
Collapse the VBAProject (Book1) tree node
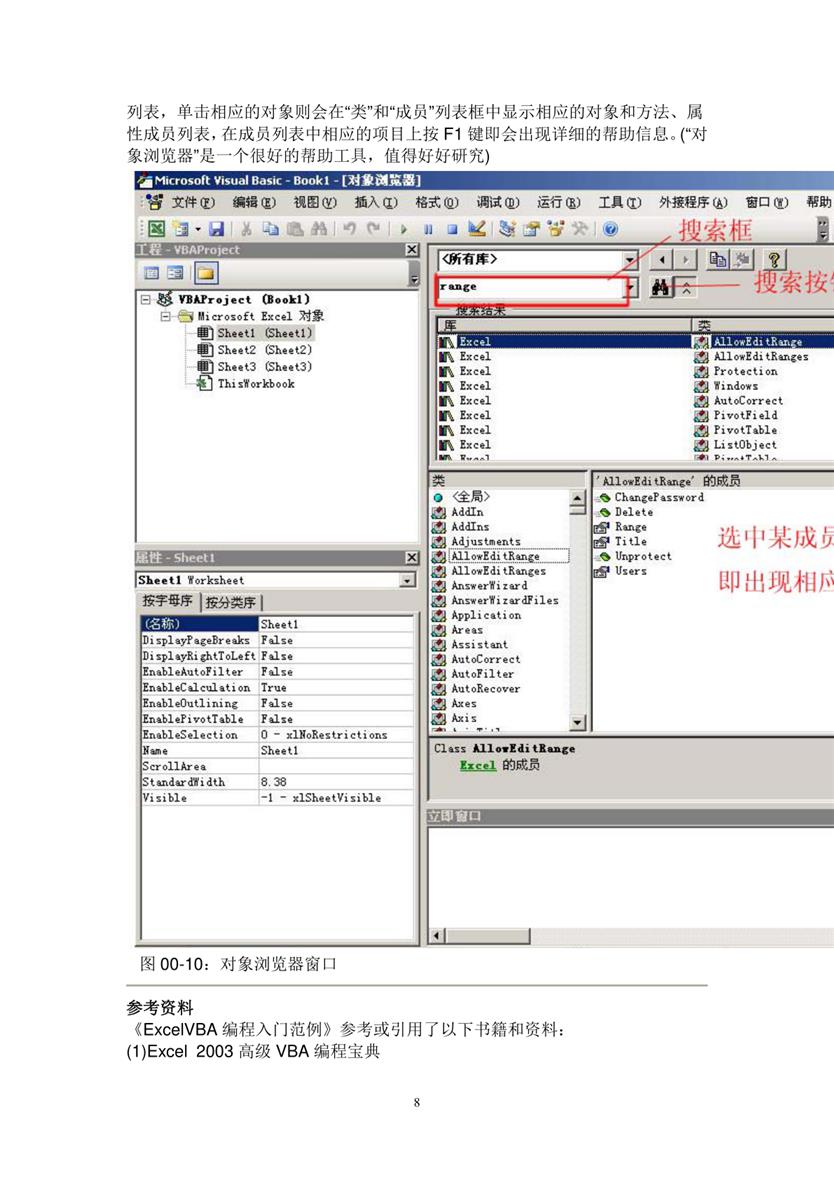(x=146, y=299)
